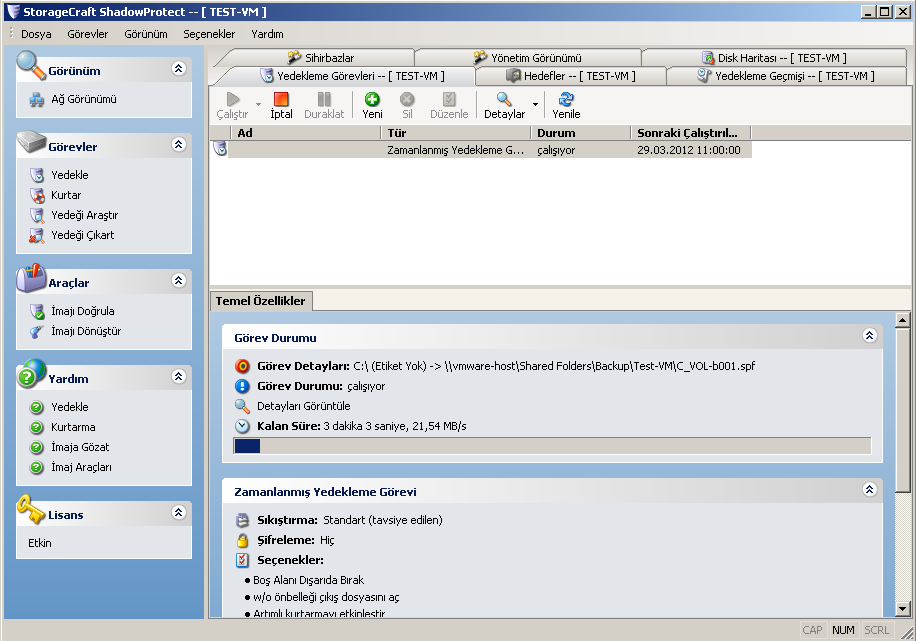Click the Sıkıştırma compression icon
This screenshot has height=641, width=916.
tap(242, 520)
